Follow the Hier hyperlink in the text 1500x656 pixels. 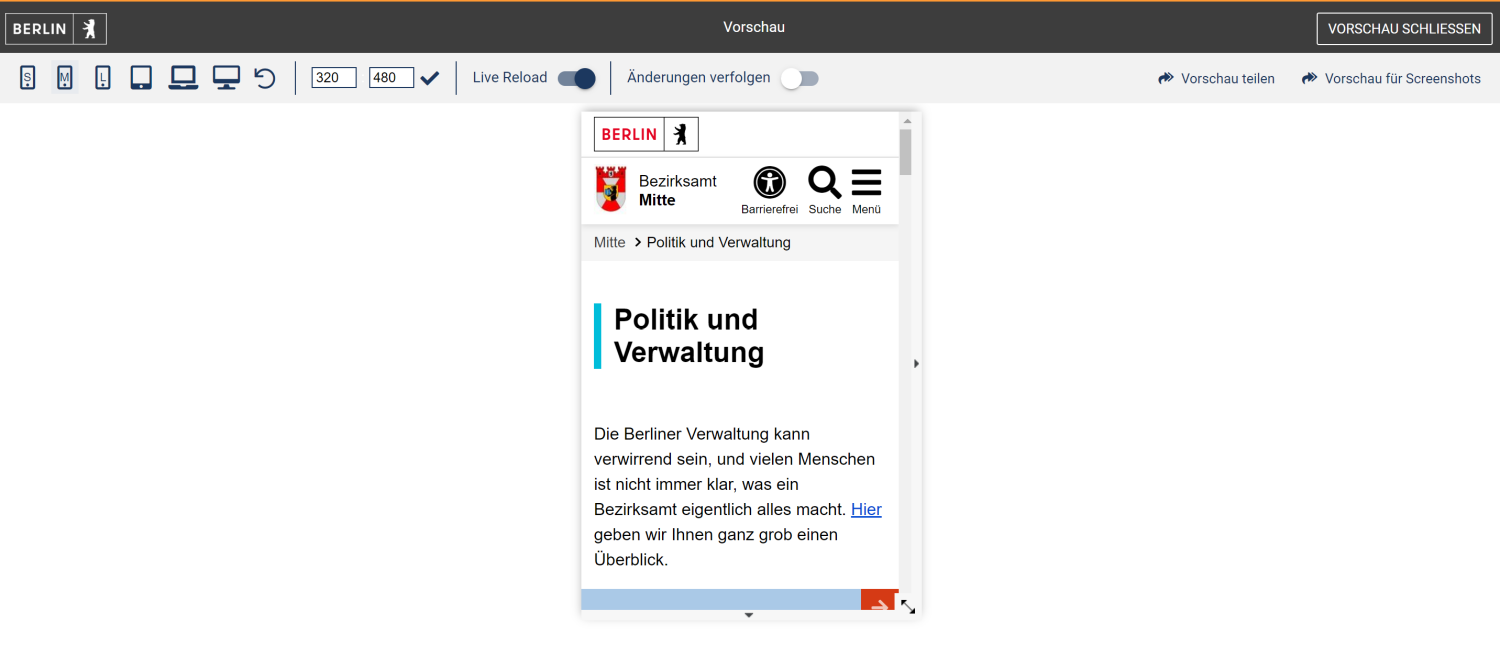coord(866,509)
